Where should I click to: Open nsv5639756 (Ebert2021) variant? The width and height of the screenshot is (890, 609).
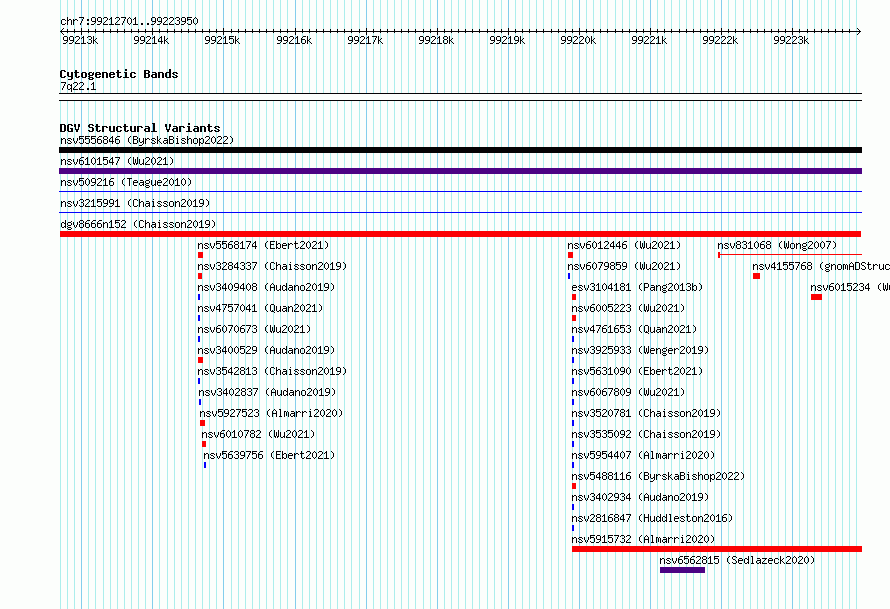coord(269,455)
